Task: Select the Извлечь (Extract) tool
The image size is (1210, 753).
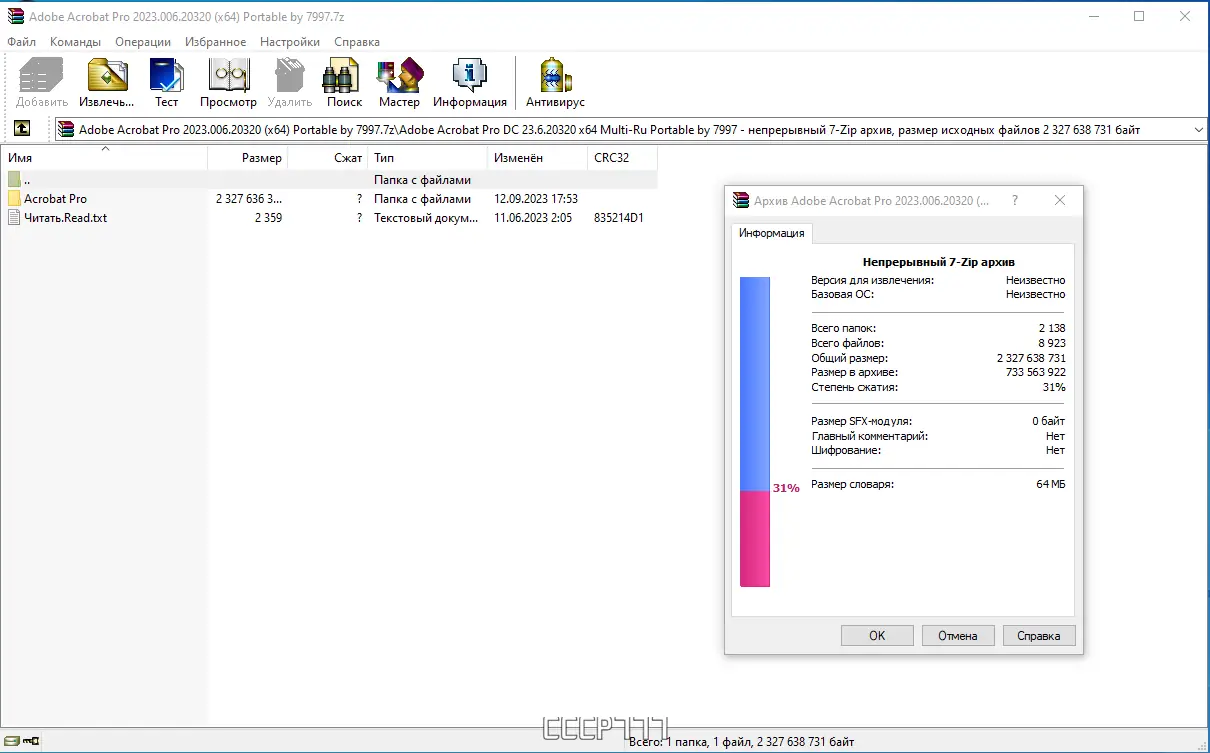Action: pos(106,82)
